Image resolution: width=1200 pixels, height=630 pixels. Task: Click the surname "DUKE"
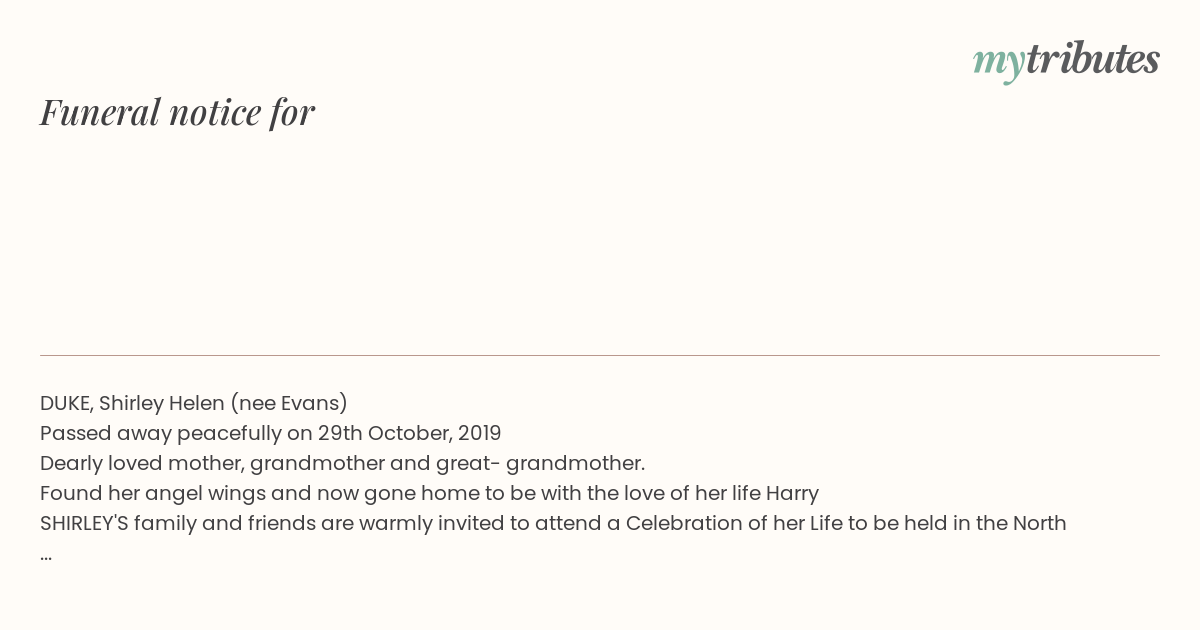point(66,403)
